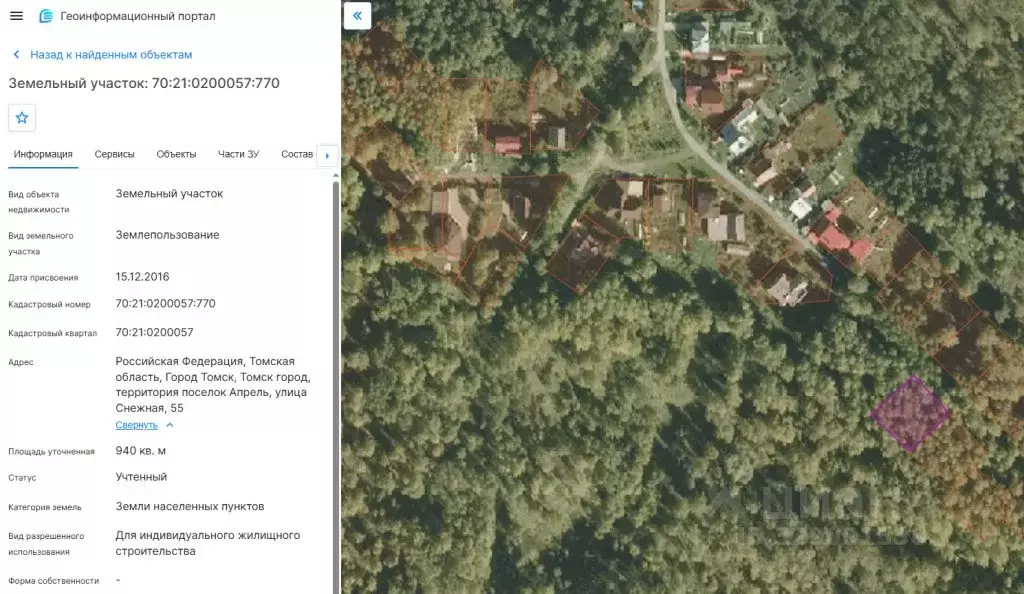Click the Вид объекта недвижимости label
This screenshot has width=1024, height=594.
(x=39, y=202)
